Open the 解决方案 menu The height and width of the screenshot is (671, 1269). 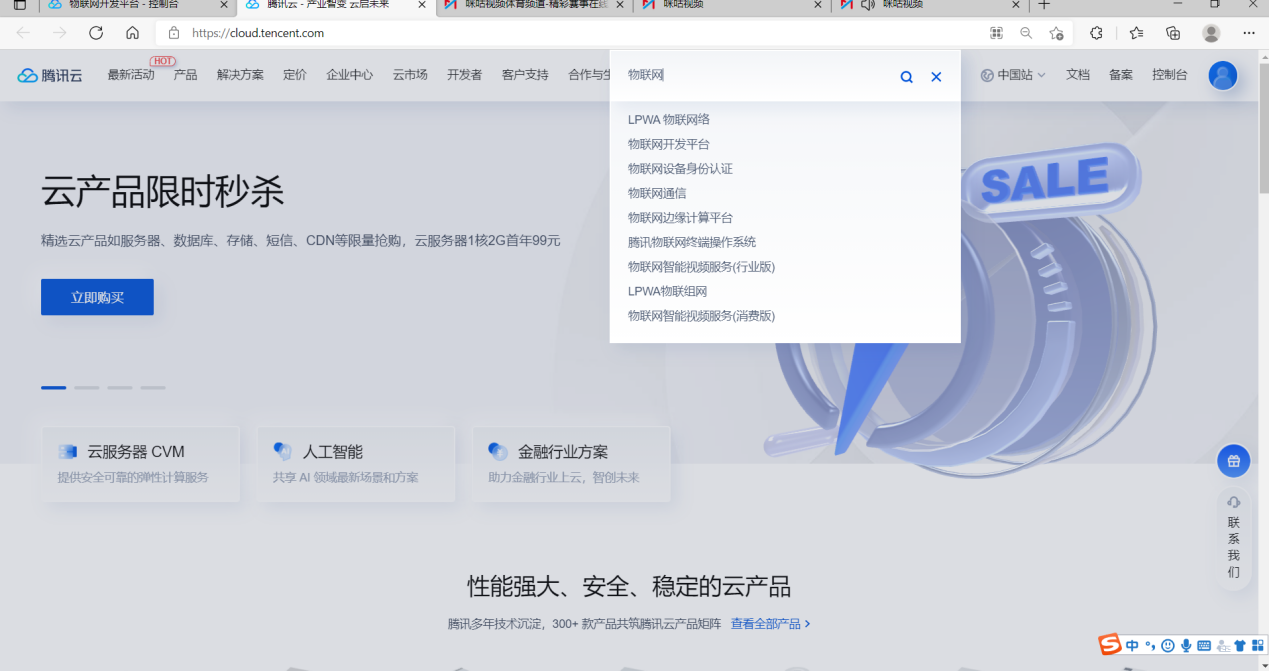pos(240,75)
